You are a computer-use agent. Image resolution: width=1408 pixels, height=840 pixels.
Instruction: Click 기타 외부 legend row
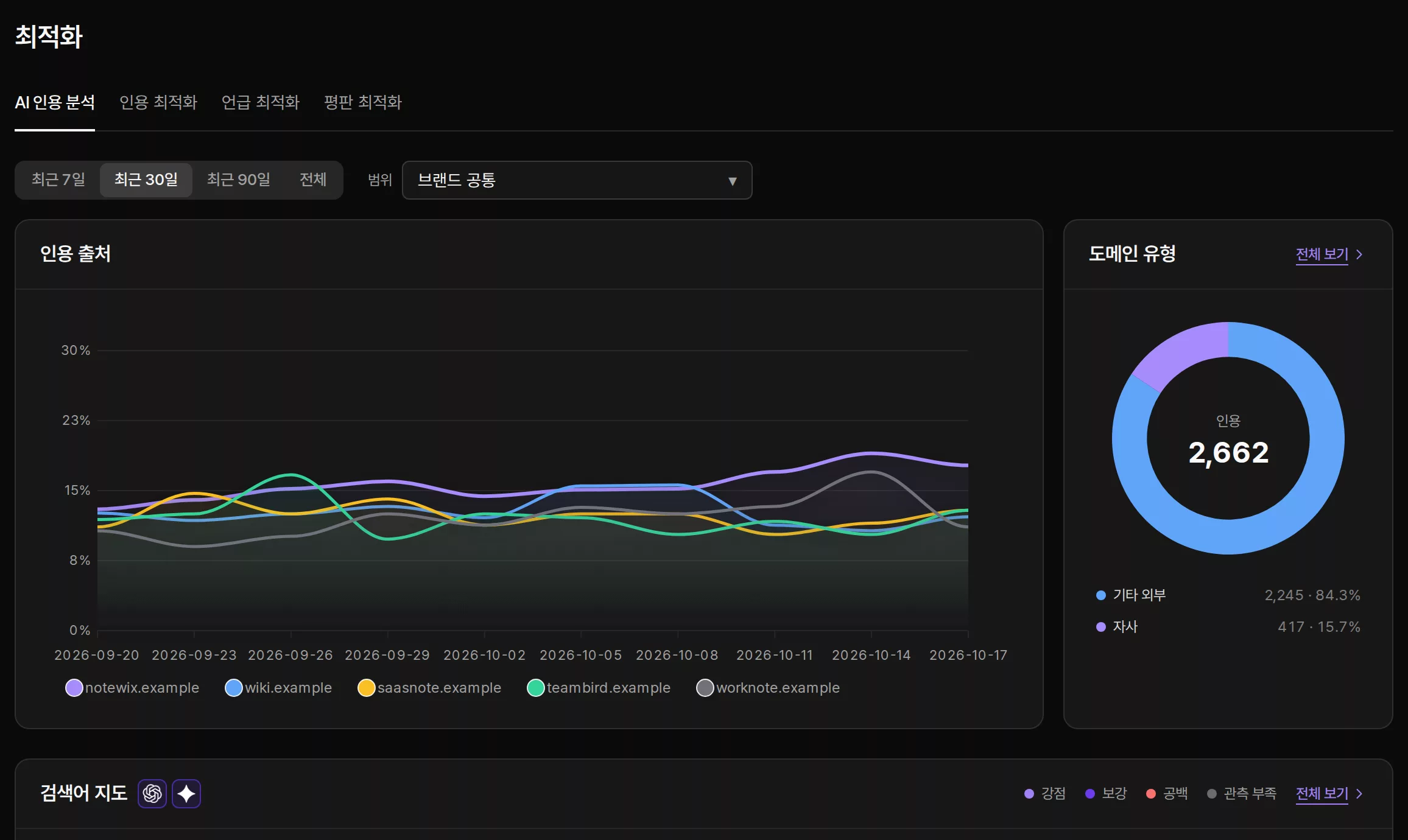1228,595
